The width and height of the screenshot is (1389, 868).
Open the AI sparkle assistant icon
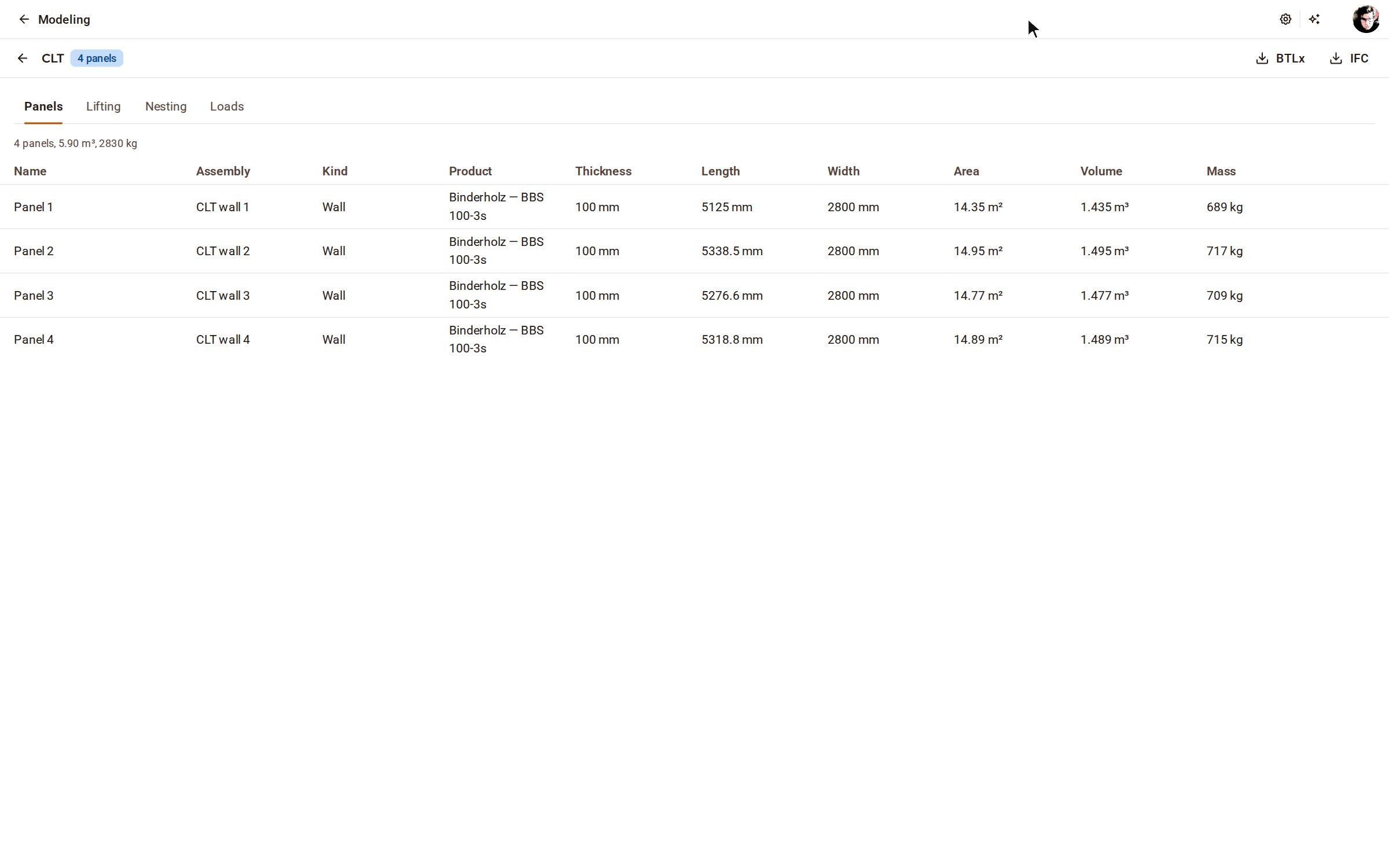click(x=1314, y=19)
